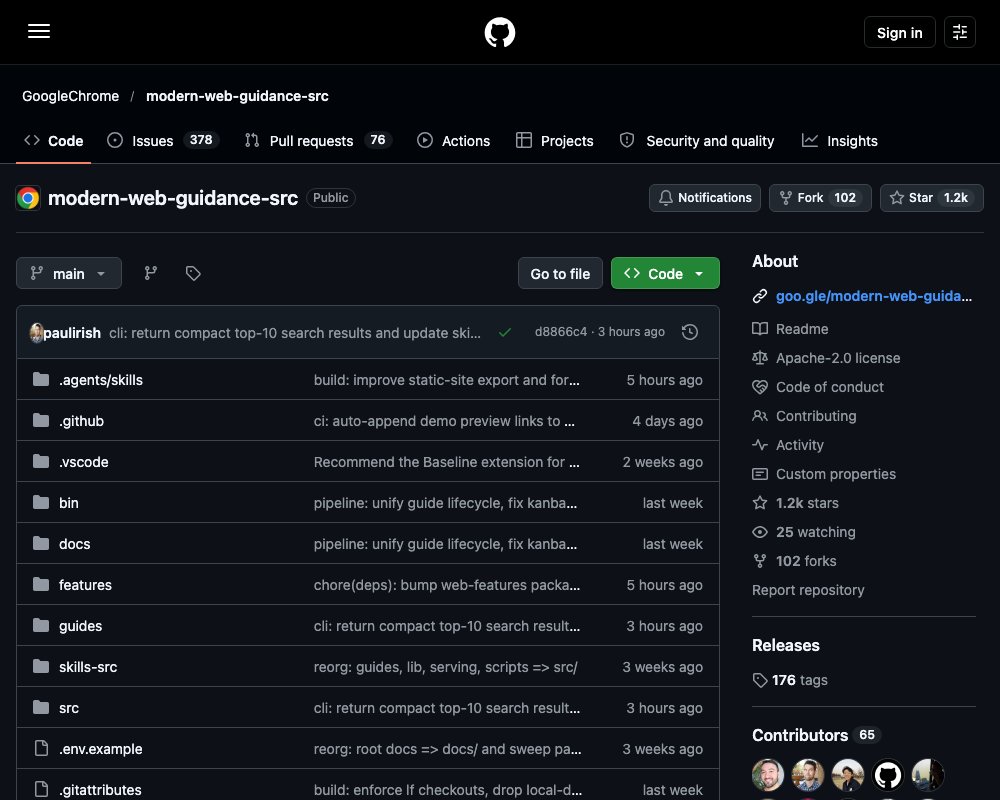
Task: View branches via the branch icon
Action: pos(151,273)
